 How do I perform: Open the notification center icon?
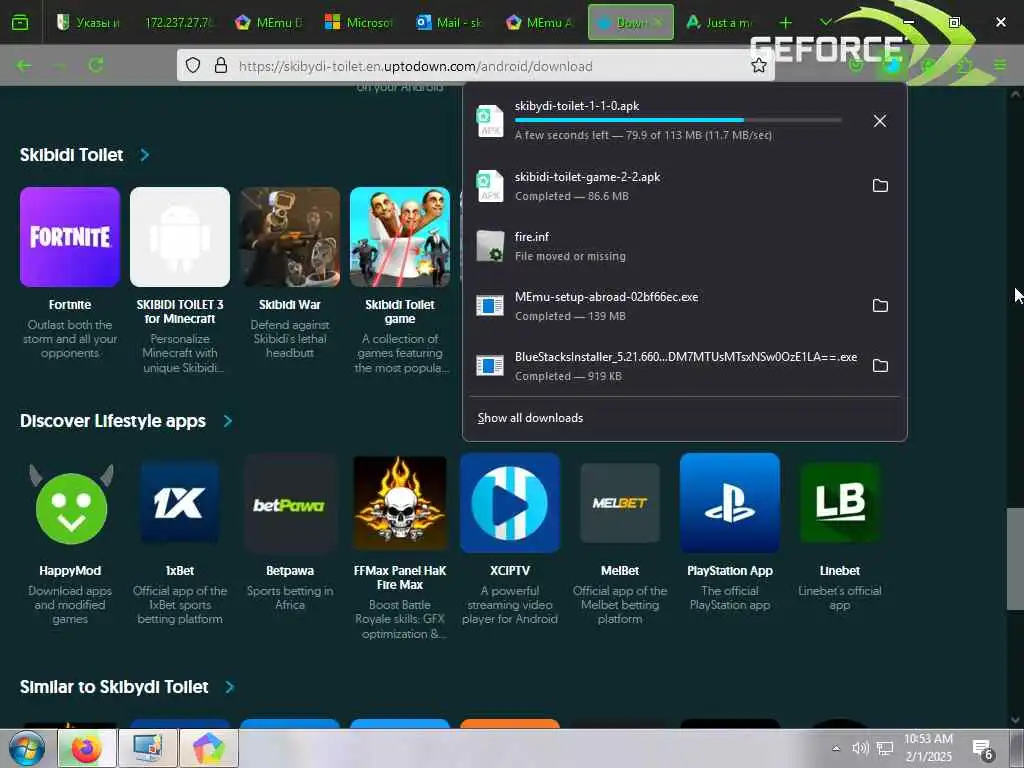click(x=982, y=749)
